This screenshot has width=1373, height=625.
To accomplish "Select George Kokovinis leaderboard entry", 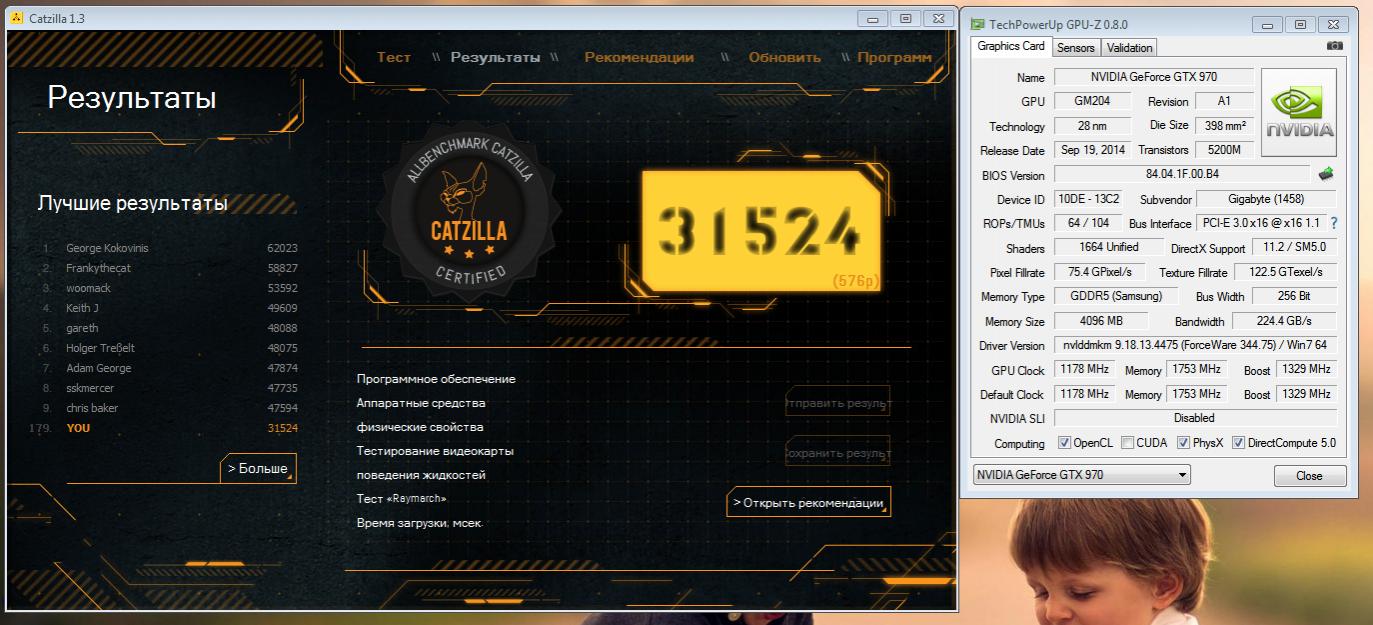I will click(x=170, y=248).
